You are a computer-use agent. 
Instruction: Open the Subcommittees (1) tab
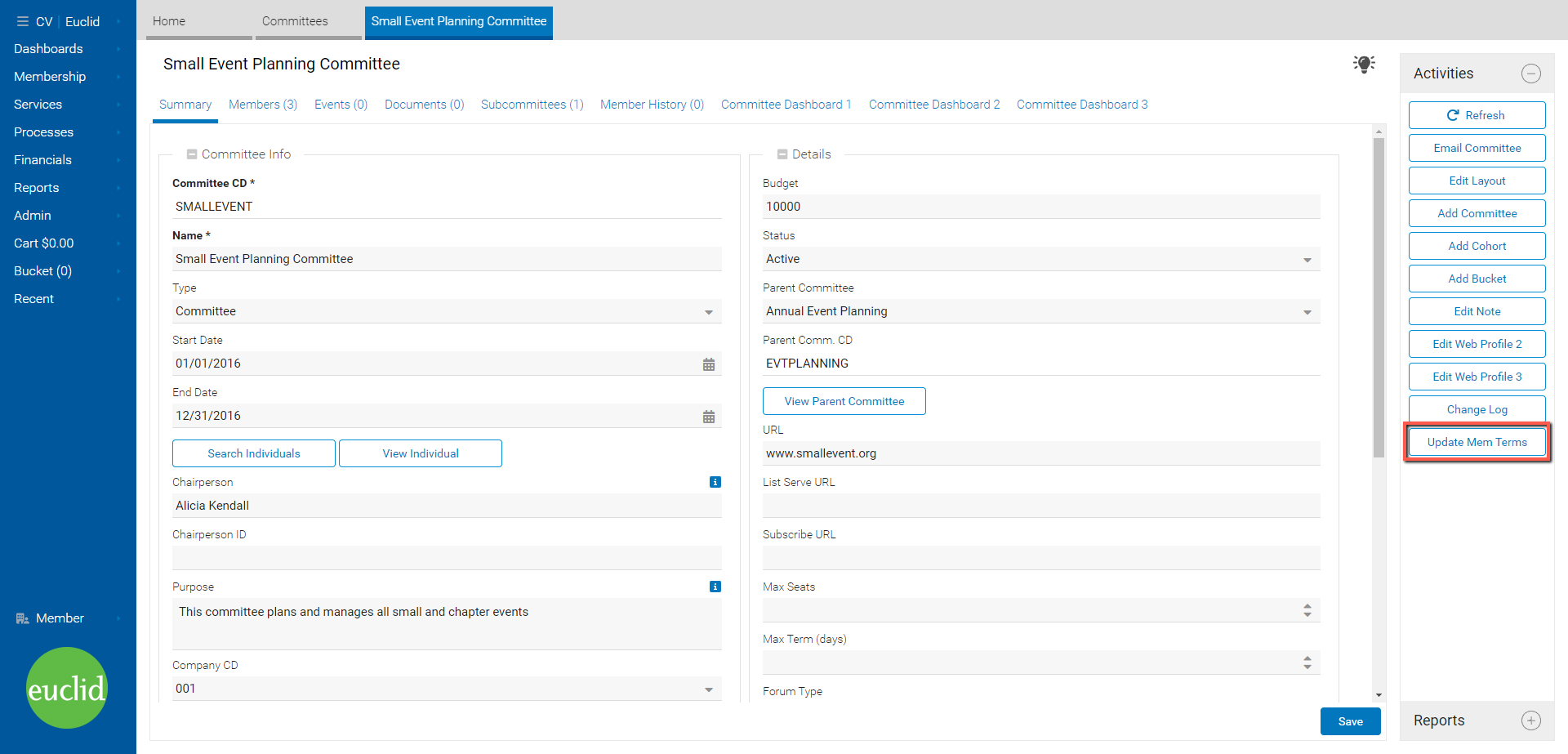(x=532, y=105)
